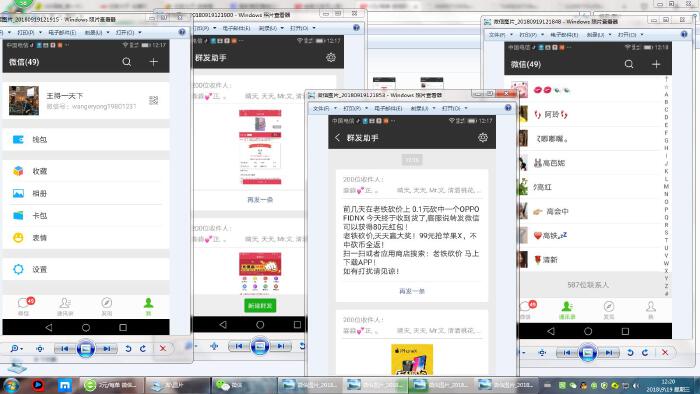
Task: Open 刻录(U) dropdown in right viewer window
Action: (x=598, y=35)
